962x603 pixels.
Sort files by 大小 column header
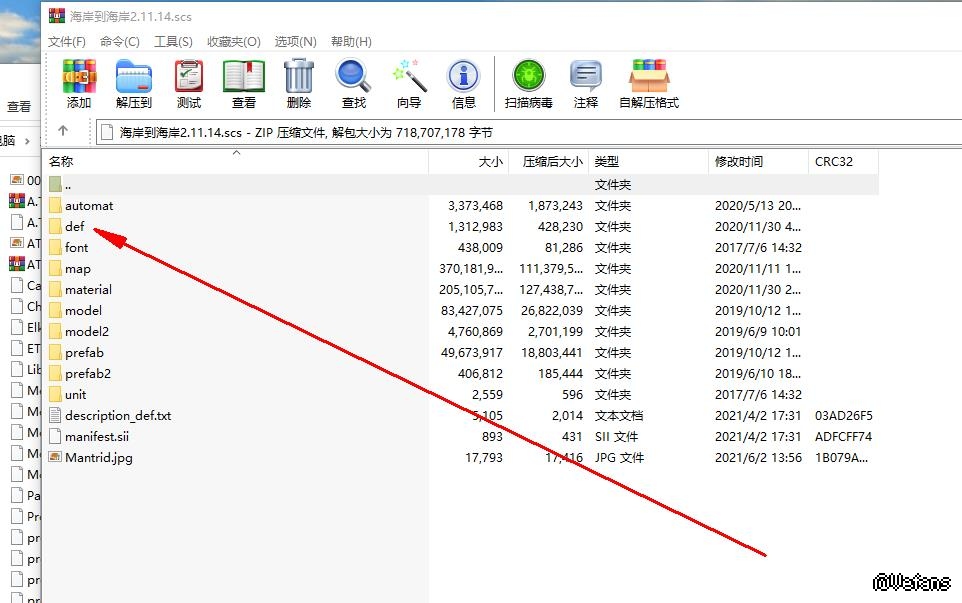point(490,161)
